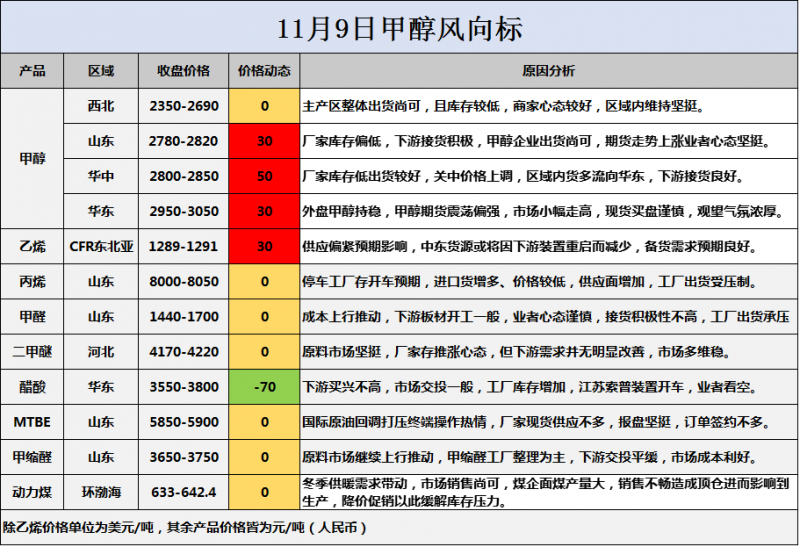The width and height of the screenshot is (800, 547).
Task: Select the "甲醛" product cell
Action: (32, 317)
